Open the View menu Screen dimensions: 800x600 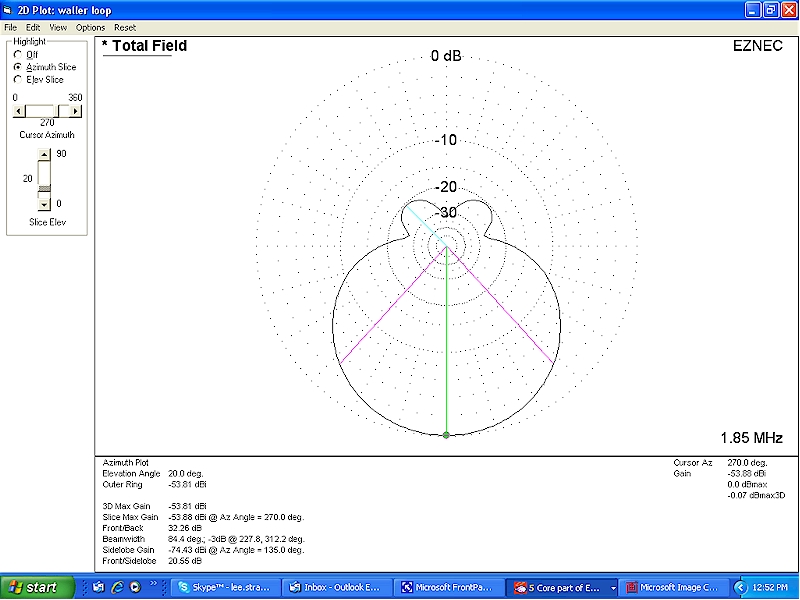click(x=58, y=27)
